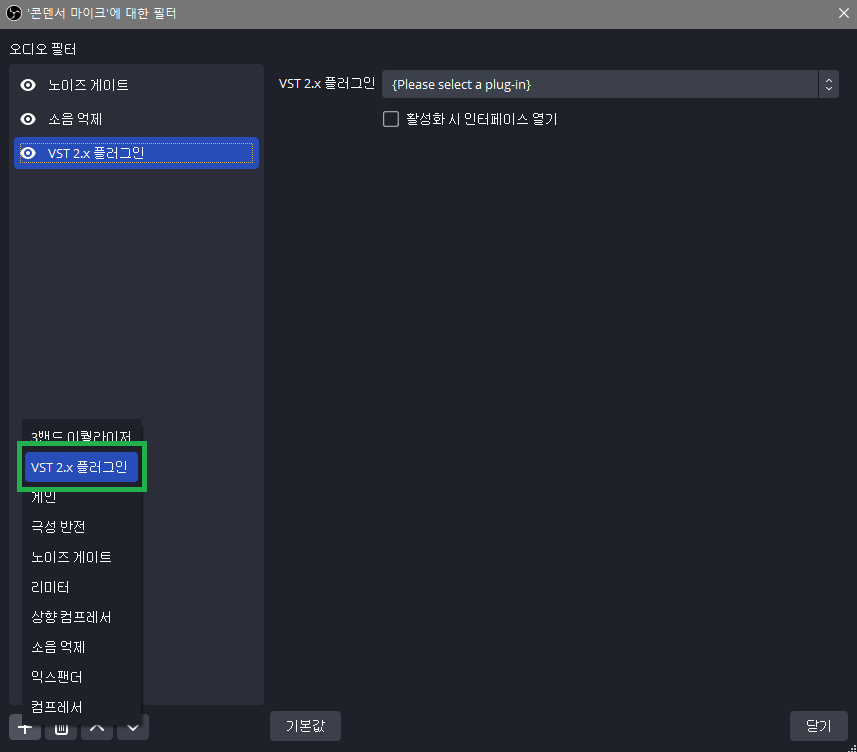Move the selected filter up with arrow icon
857x752 pixels.
pyautogui.click(x=97, y=727)
